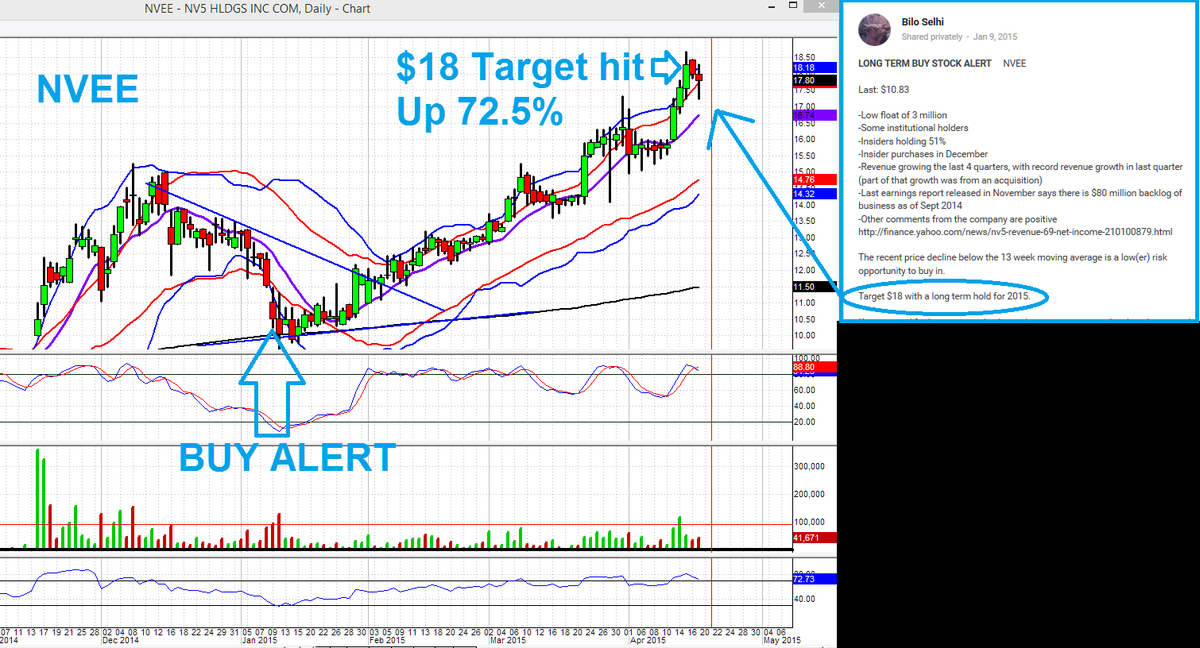This screenshot has height=648, width=1200.
Task: Select the 'Insiders holding 51%' line
Action: pos(903,141)
